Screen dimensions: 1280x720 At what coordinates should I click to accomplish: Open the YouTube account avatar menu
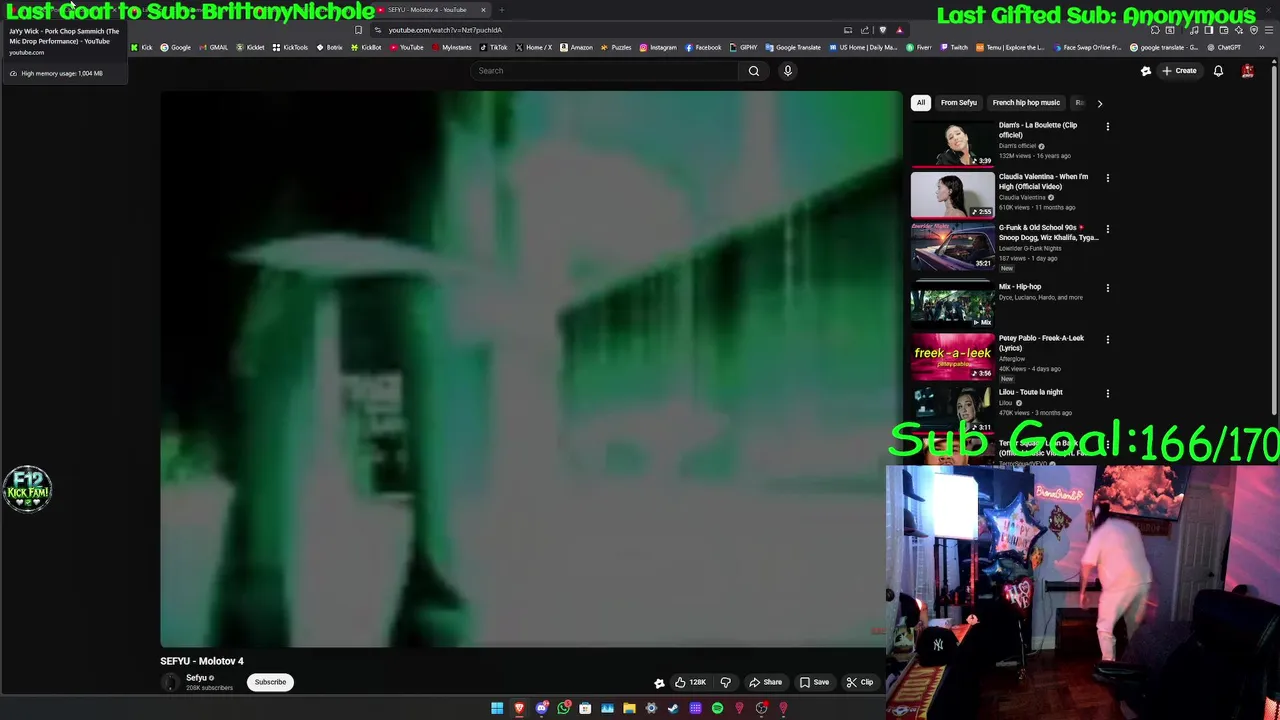[1247, 71]
